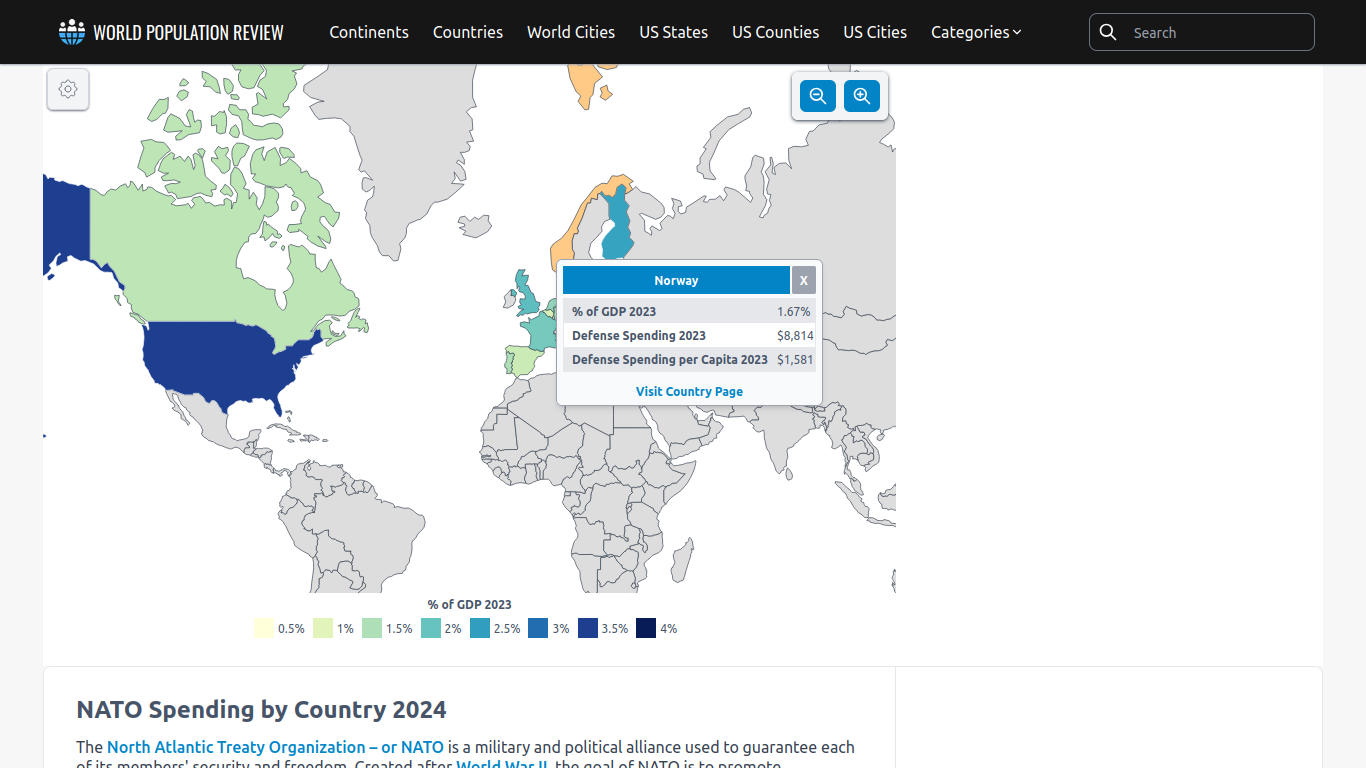This screenshot has height=768, width=1366.
Task: Open North Atlantic Treaty Organization – or NATO link
Action: coord(275,747)
